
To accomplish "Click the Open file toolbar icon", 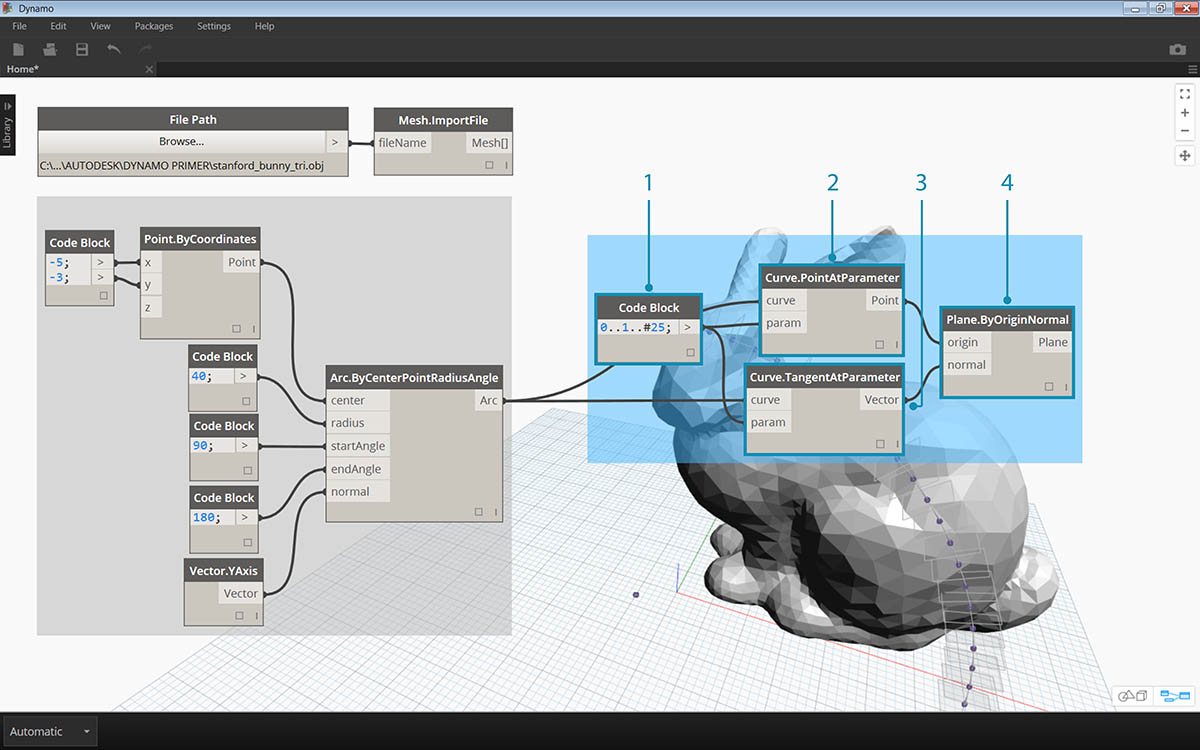I will (x=50, y=49).
